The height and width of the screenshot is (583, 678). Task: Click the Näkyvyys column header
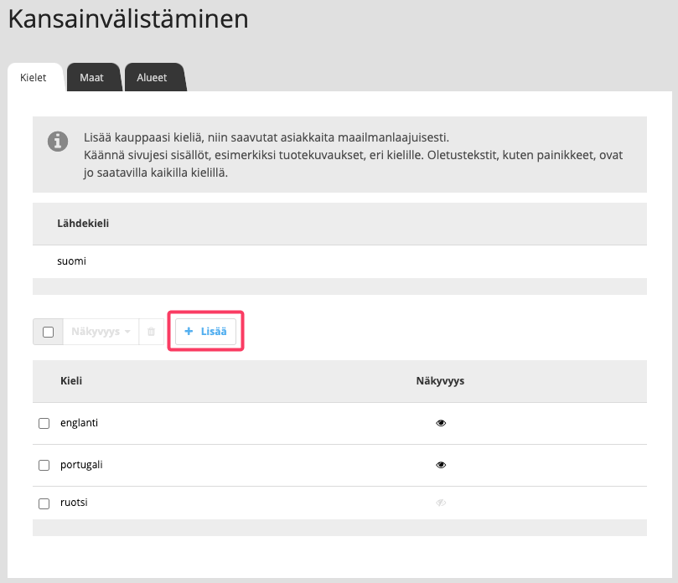[x=440, y=381]
